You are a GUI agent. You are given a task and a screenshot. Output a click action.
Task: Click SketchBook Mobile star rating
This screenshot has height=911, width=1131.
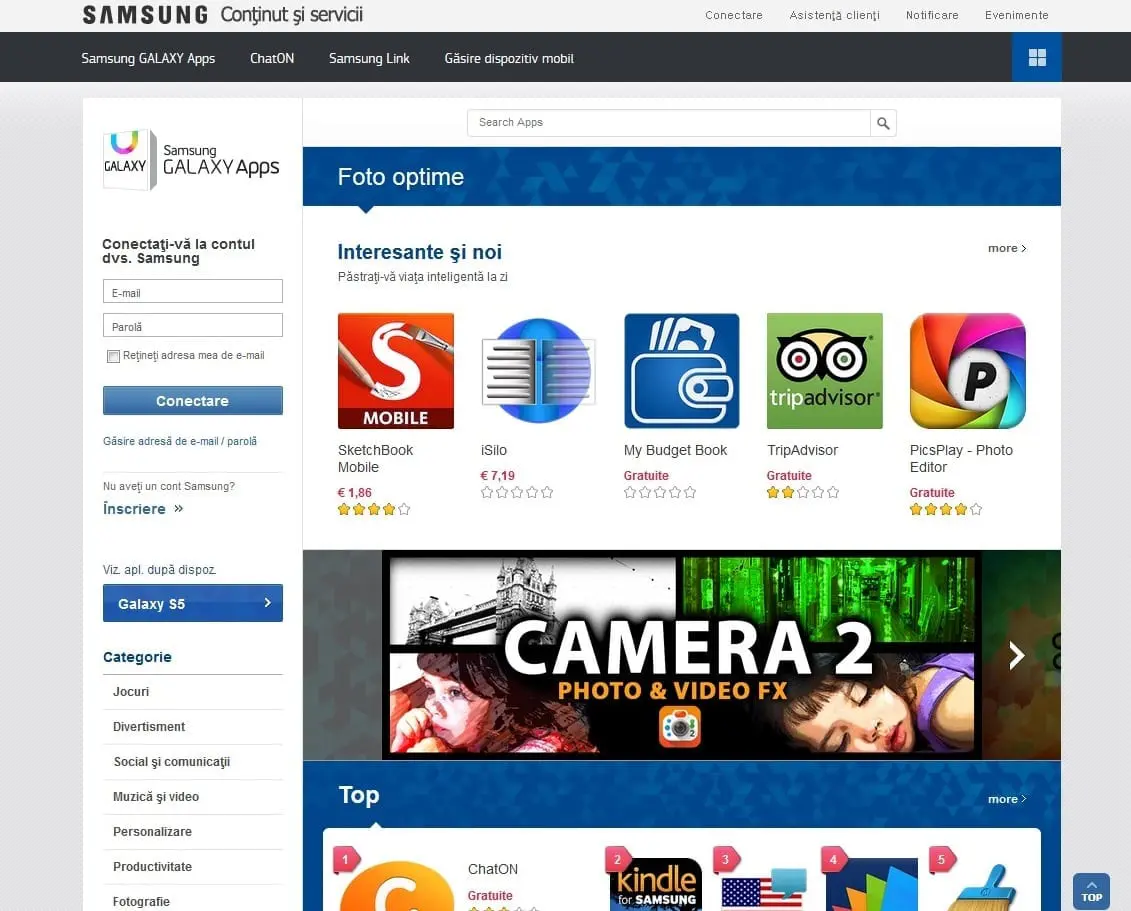374,509
